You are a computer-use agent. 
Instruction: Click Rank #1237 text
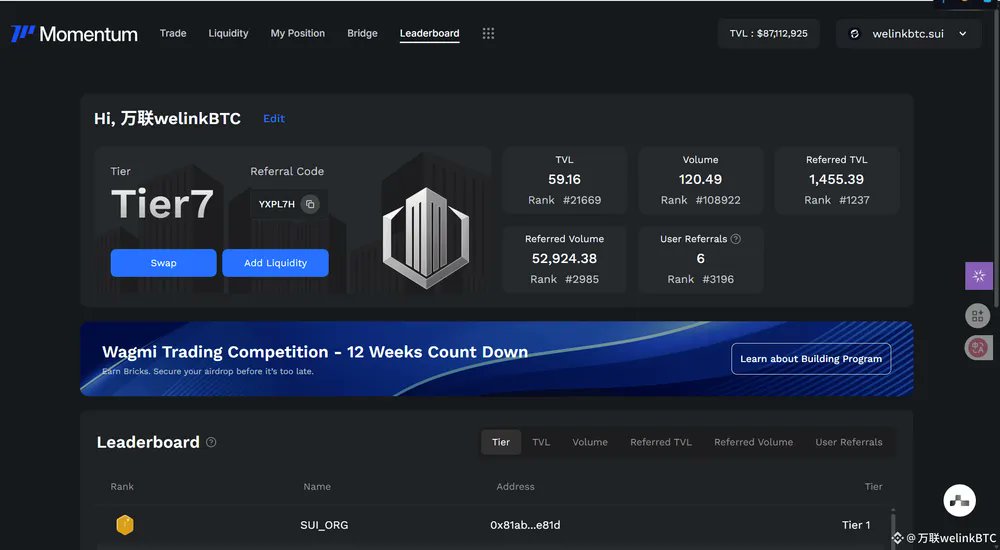pyautogui.click(x=836, y=200)
